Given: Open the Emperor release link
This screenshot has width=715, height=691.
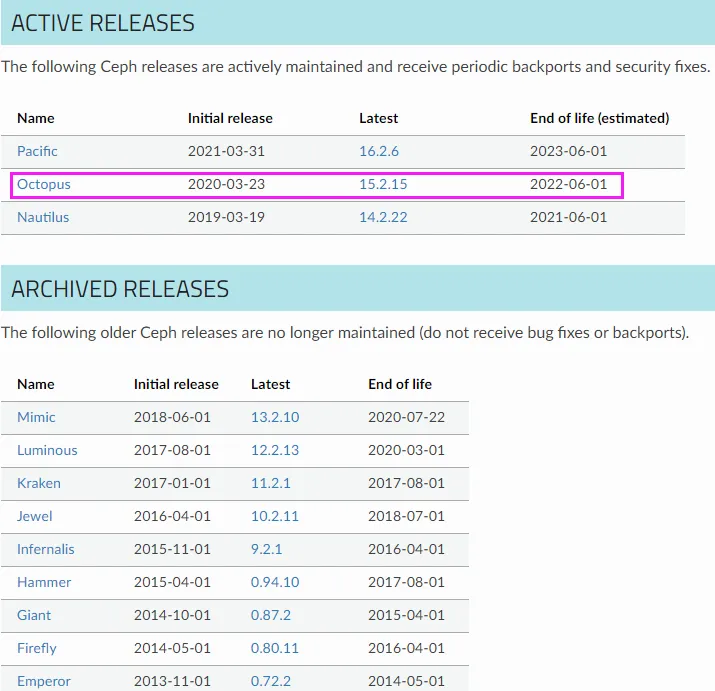Looking at the screenshot, I should click(x=44, y=681).
